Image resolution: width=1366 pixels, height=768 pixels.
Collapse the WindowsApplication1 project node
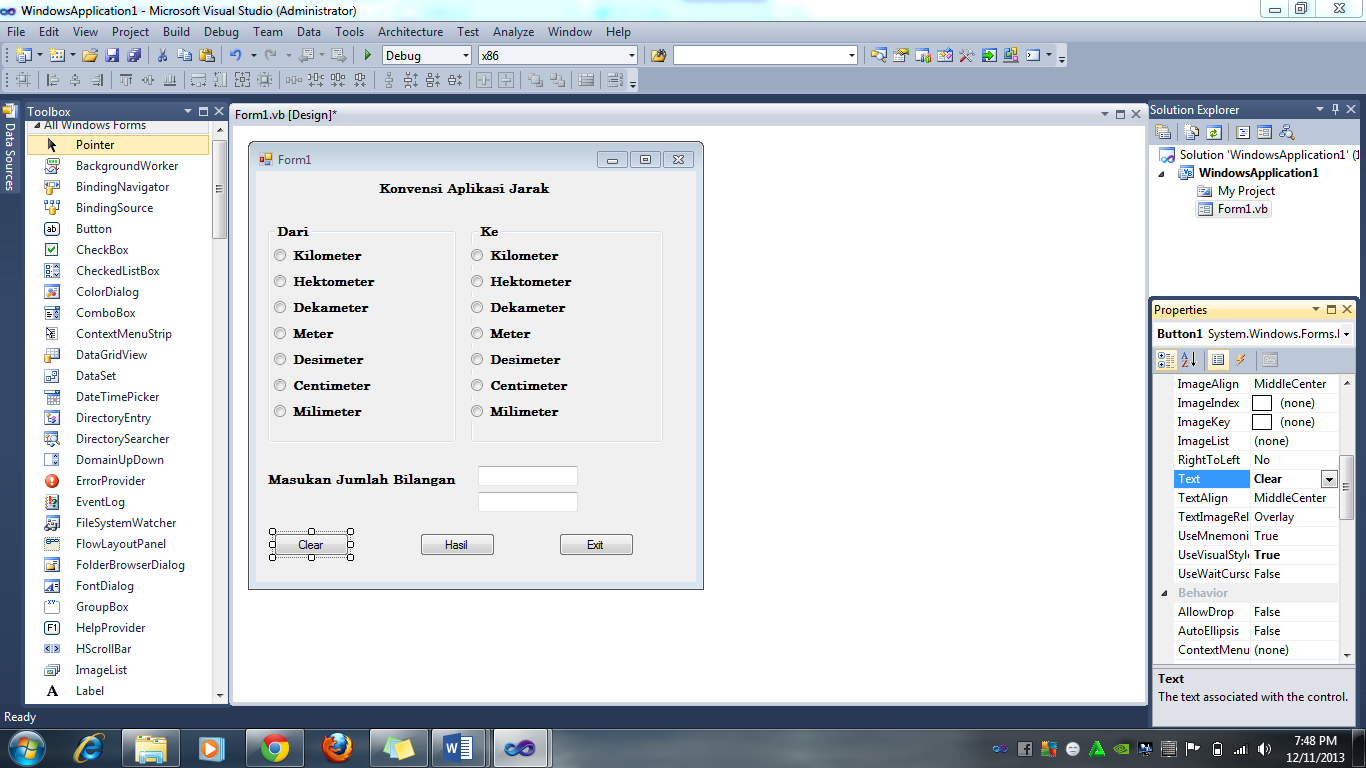pos(1162,173)
